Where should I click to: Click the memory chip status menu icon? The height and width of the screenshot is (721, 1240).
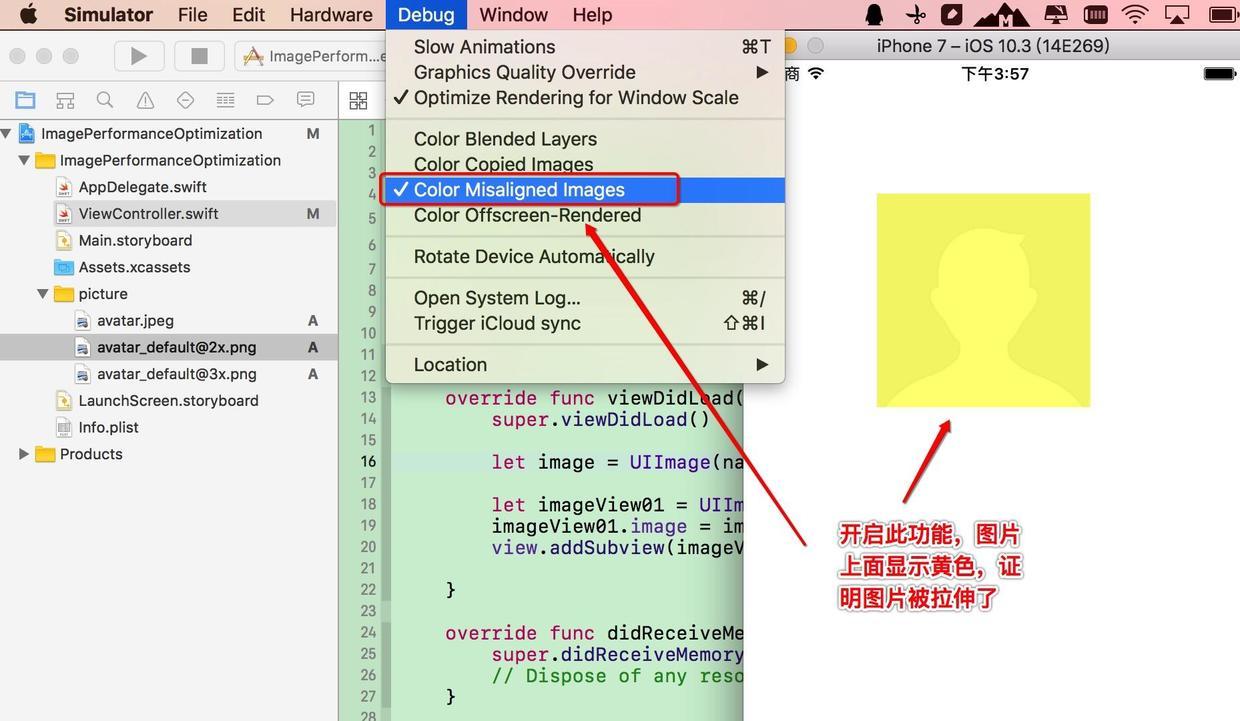[1096, 14]
